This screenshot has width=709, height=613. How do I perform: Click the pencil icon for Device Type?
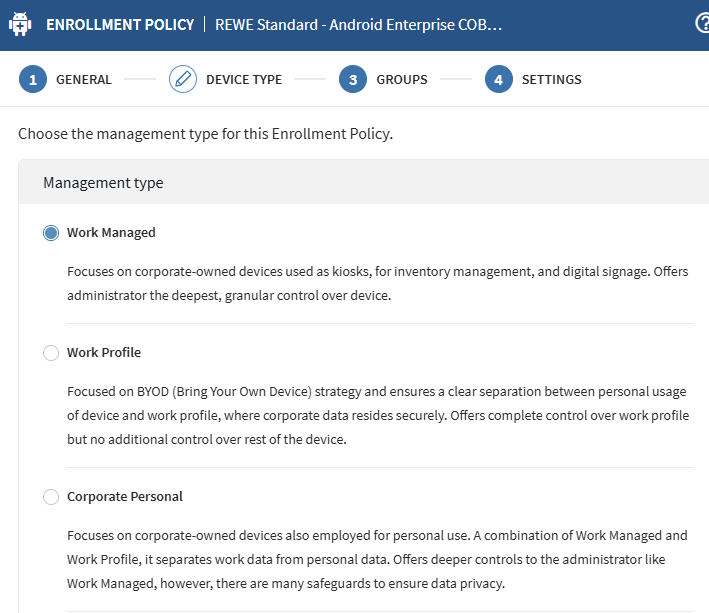point(183,79)
